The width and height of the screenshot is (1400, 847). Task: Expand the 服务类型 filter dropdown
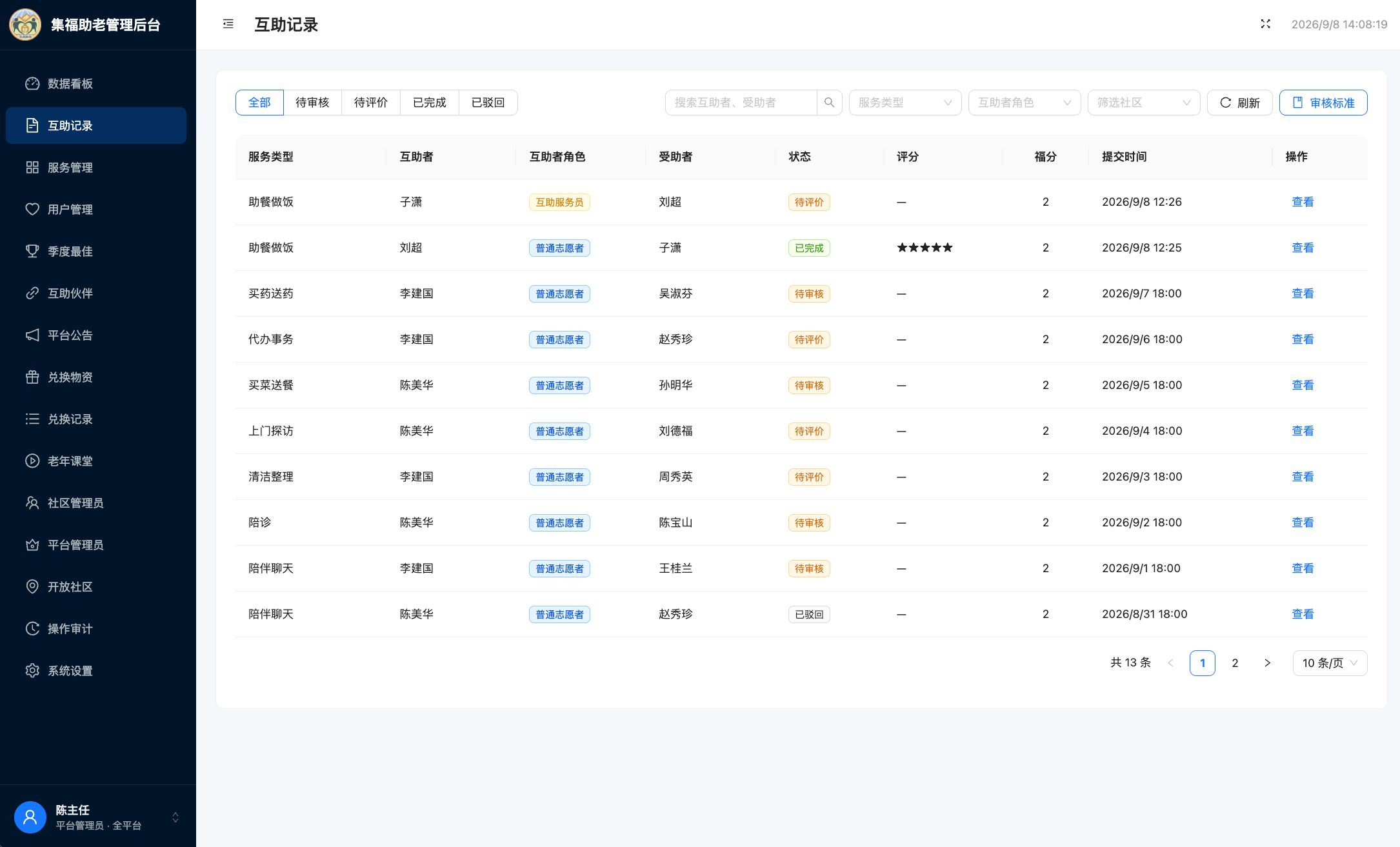pos(905,103)
